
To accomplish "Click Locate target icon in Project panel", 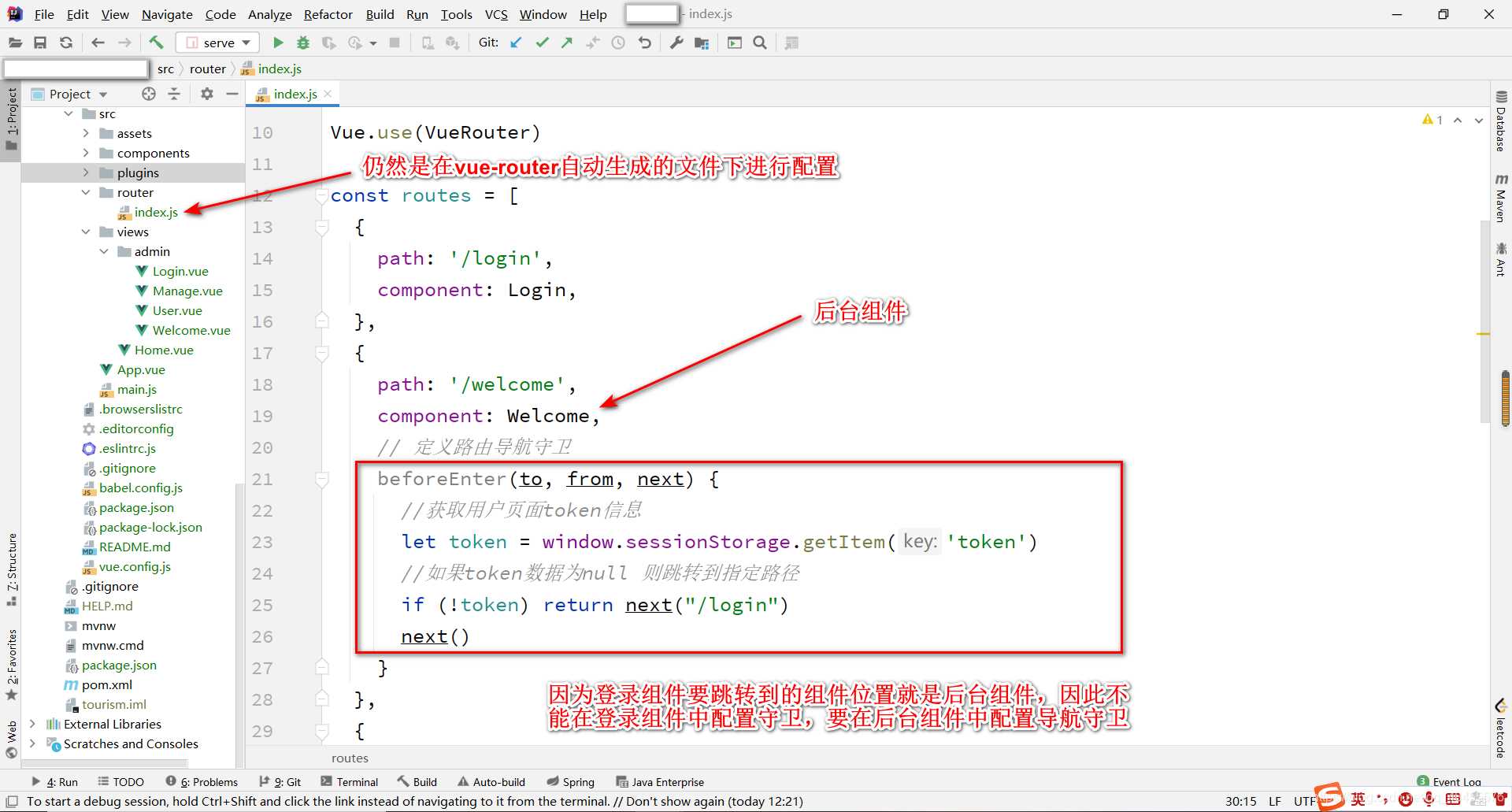I will tap(149, 94).
